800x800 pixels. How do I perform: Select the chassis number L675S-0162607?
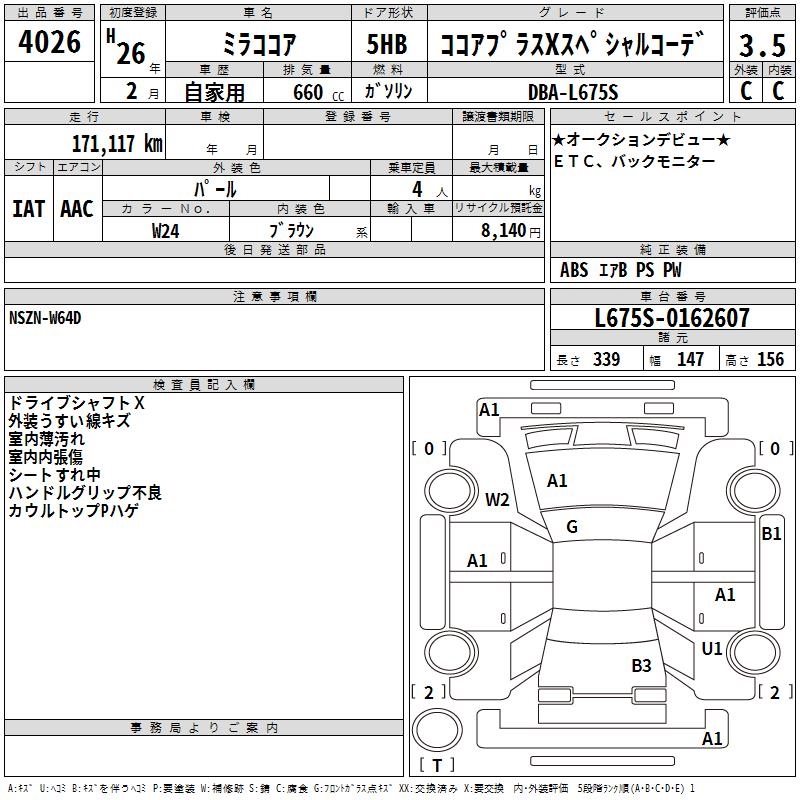click(x=672, y=317)
